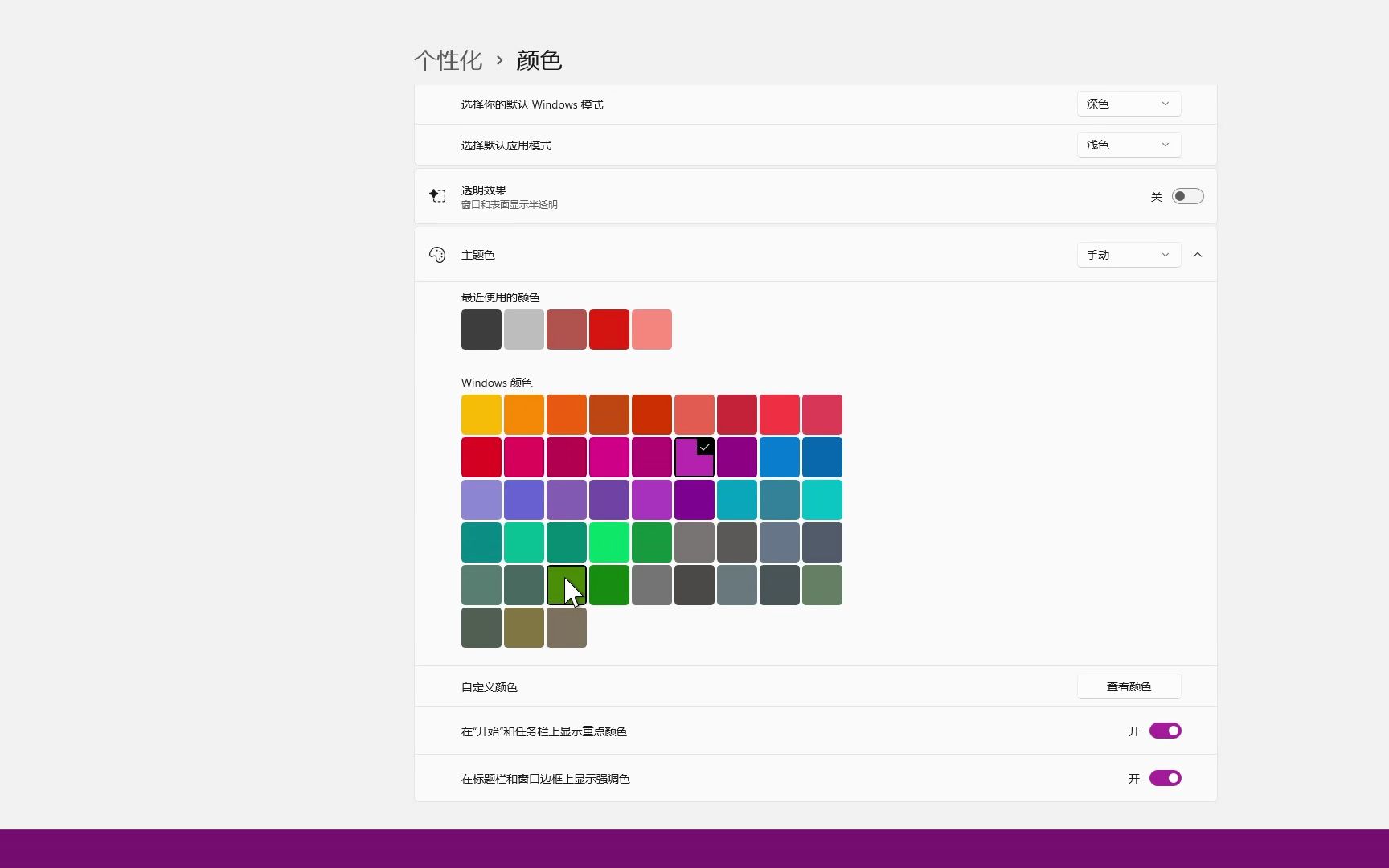Image resolution: width=1389 pixels, height=868 pixels.
Task: Toggle accent color on title bars switch
Action: coord(1165,778)
